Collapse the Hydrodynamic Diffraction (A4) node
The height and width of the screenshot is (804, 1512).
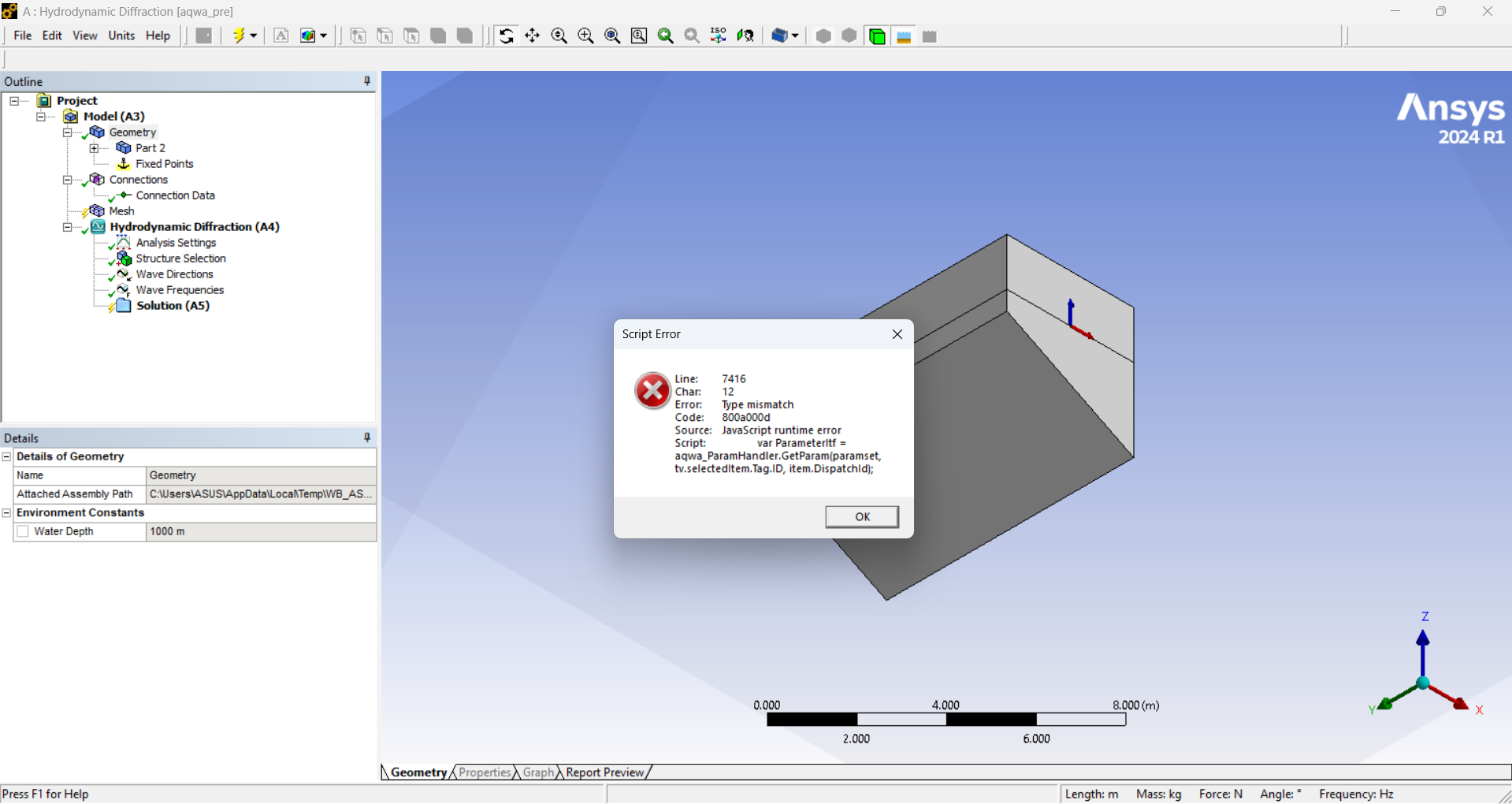[x=68, y=227]
